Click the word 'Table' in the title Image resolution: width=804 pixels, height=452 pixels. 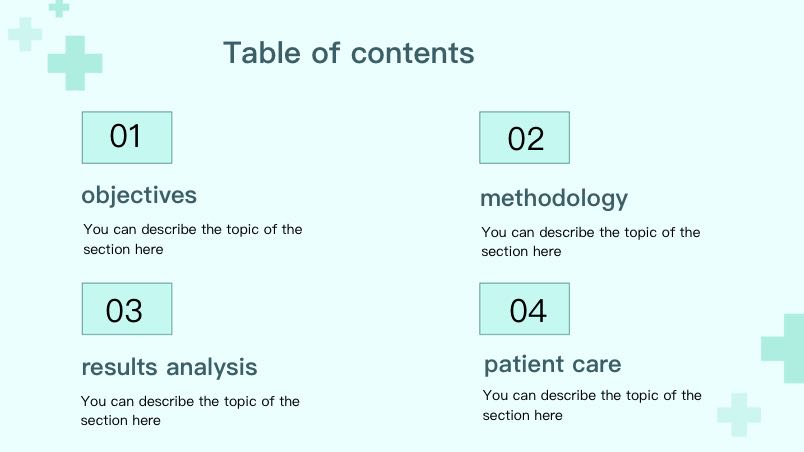262,53
